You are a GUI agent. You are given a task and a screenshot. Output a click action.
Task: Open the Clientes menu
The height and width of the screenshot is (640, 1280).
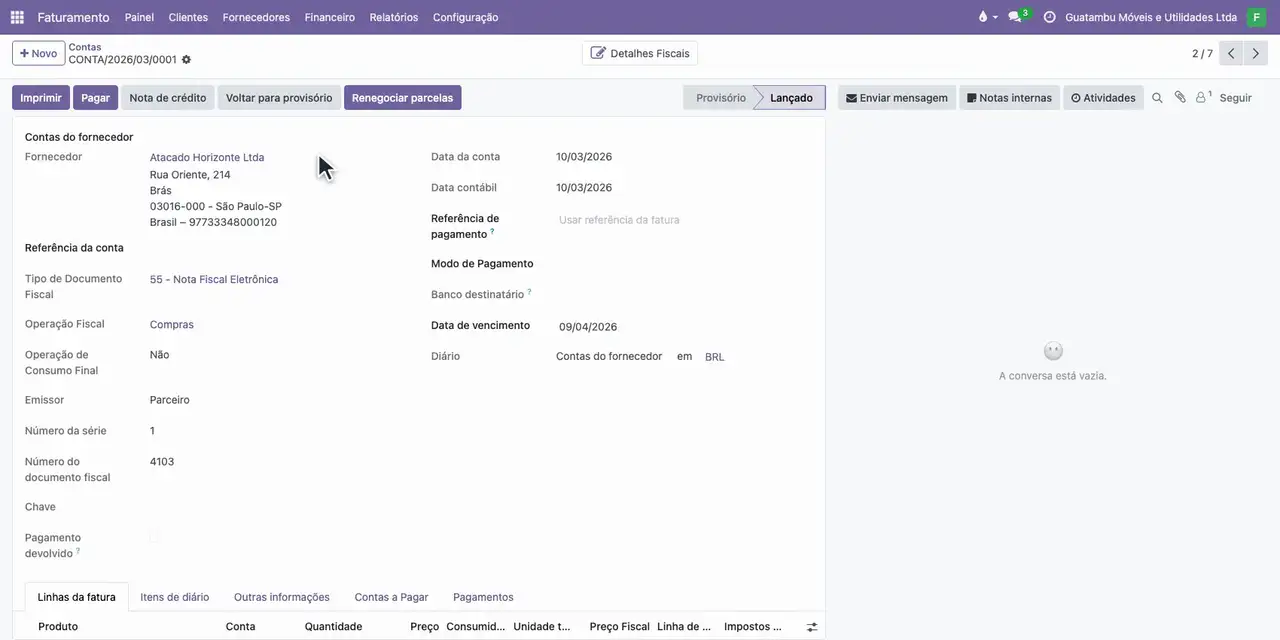pyautogui.click(x=188, y=17)
